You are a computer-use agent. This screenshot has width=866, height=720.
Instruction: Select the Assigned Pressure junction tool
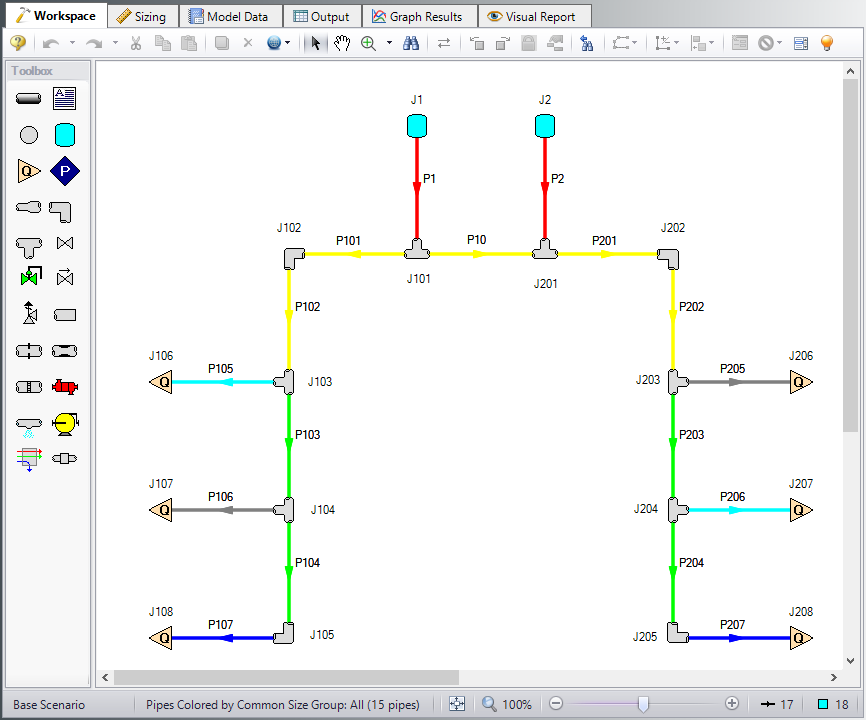(65, 171)
